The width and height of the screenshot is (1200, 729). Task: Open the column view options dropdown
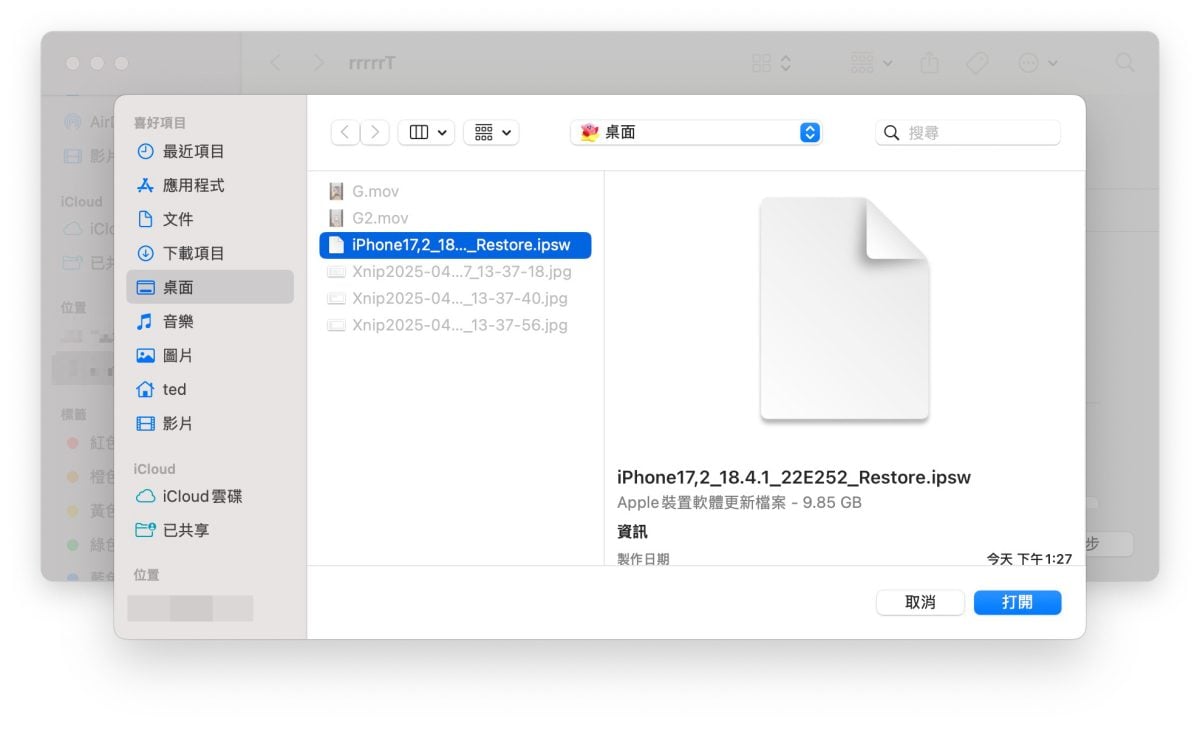pyautogui.click(x=426, y=132)
